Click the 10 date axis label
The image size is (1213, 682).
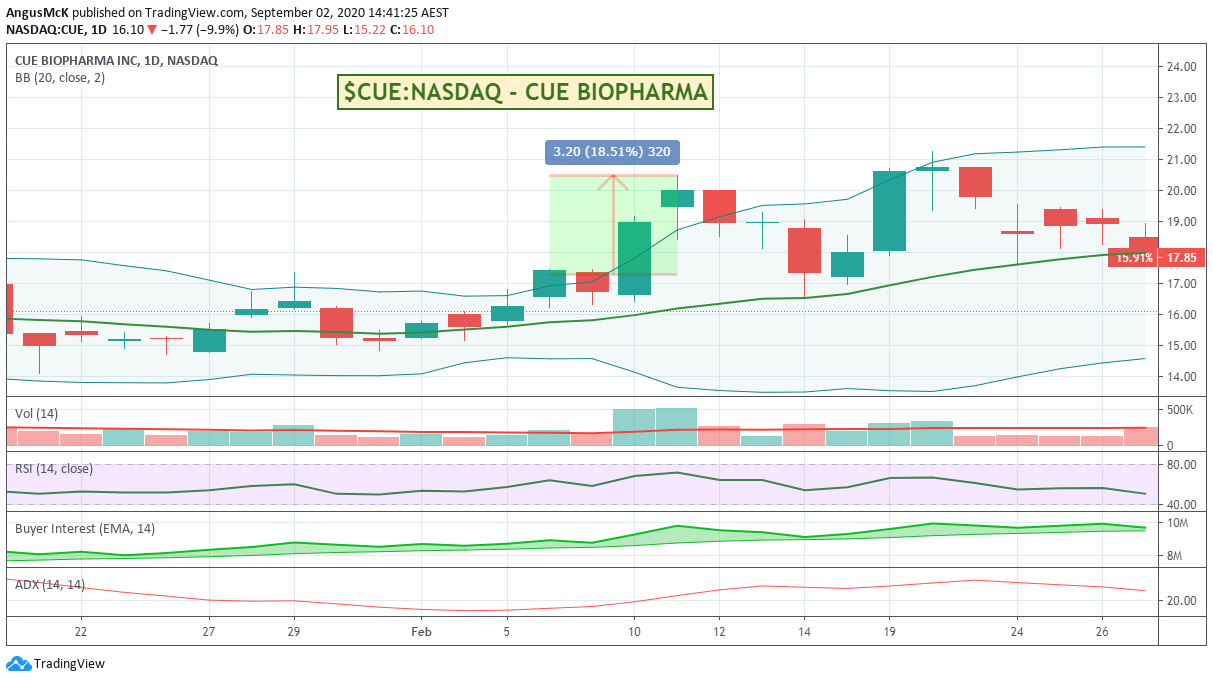pyautogui.click(x=634, y=632)
